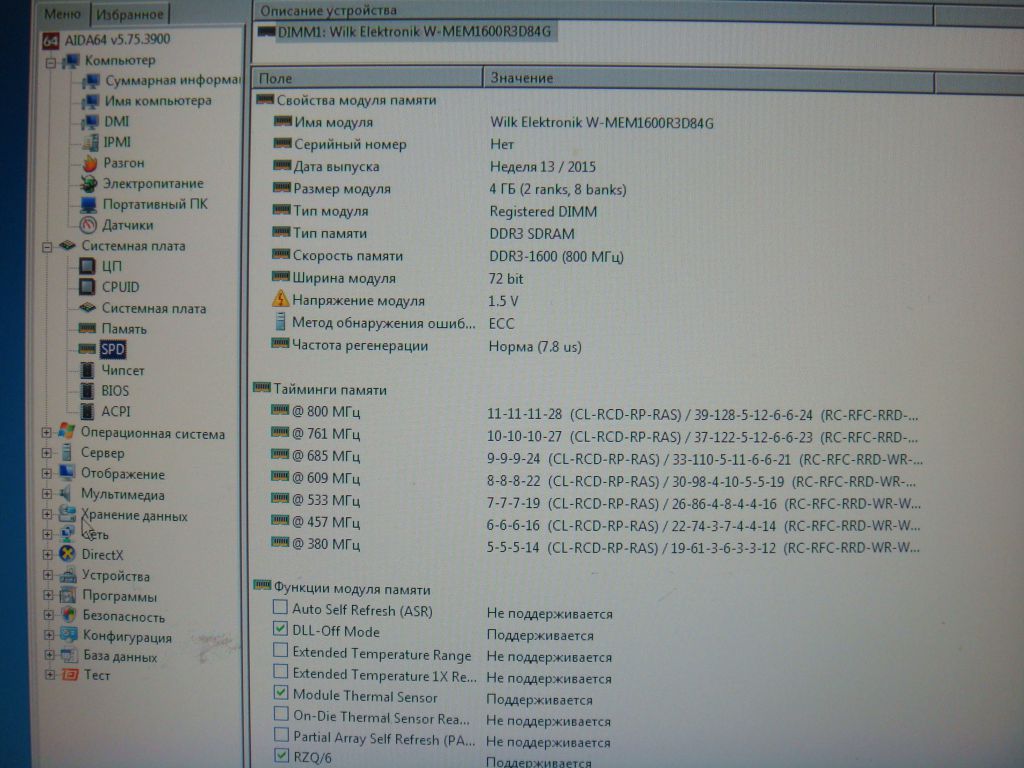This screenshot has height=768, width=1024.
Task: Click warning icon beside Напряжение модуля
Action: pos(280,299)
